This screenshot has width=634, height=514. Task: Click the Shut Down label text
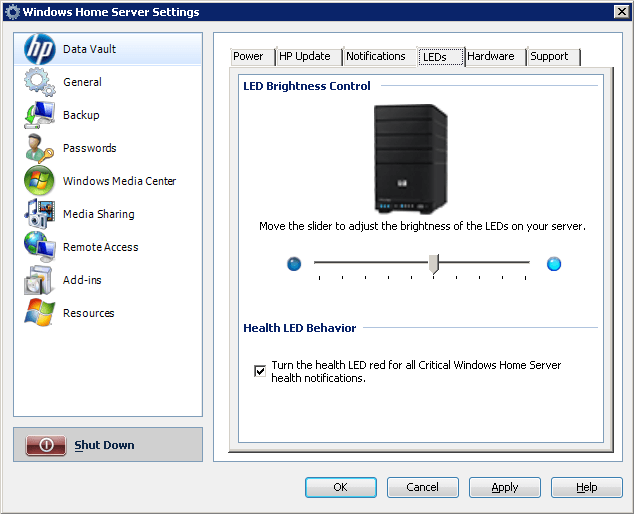pos(104,445)
